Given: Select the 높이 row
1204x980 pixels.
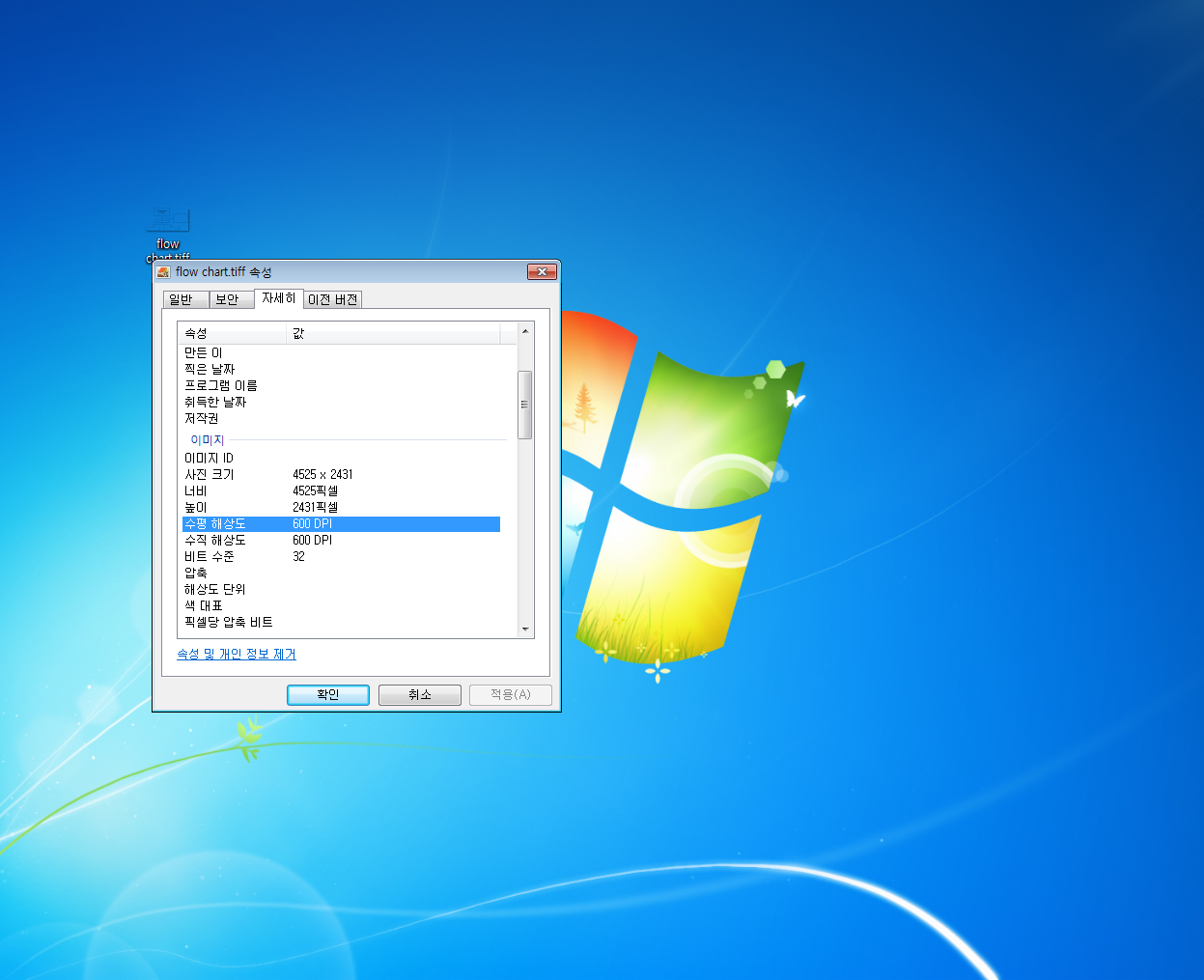Looking at the screenshot, I should [x=341, y=508].
